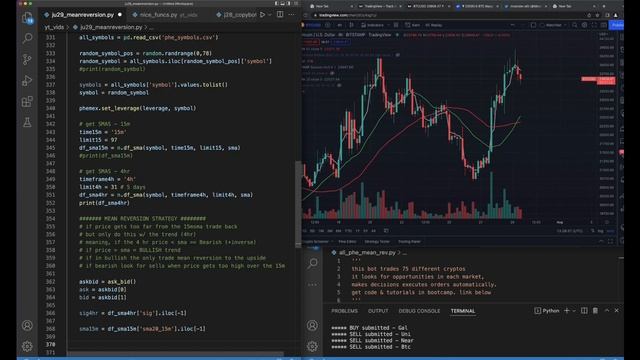Open the go-to-date calendar icon below chart
The height and width of the screenshot is (360, 640).
386,231
